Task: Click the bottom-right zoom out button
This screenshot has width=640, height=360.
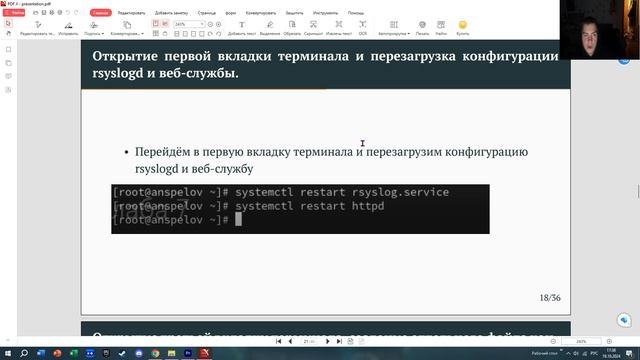Action: point(553,341)
